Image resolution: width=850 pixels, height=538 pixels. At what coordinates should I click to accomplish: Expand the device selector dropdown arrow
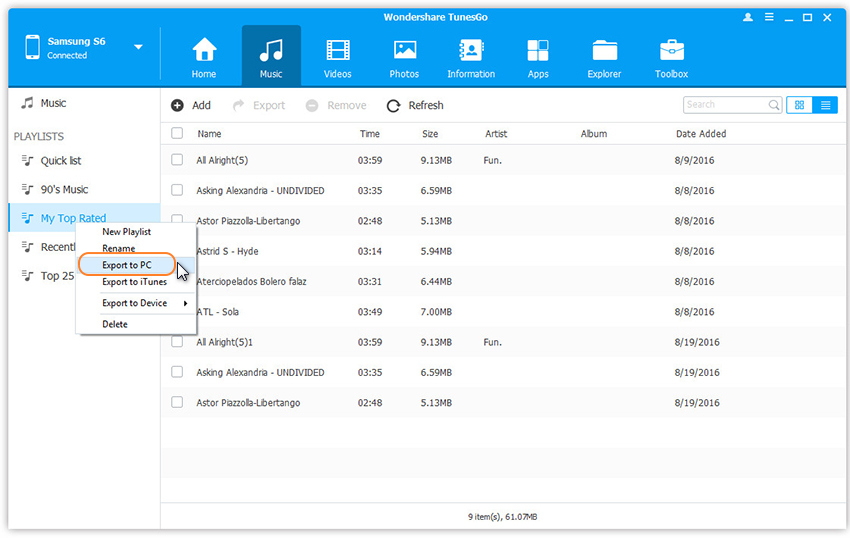138,47
